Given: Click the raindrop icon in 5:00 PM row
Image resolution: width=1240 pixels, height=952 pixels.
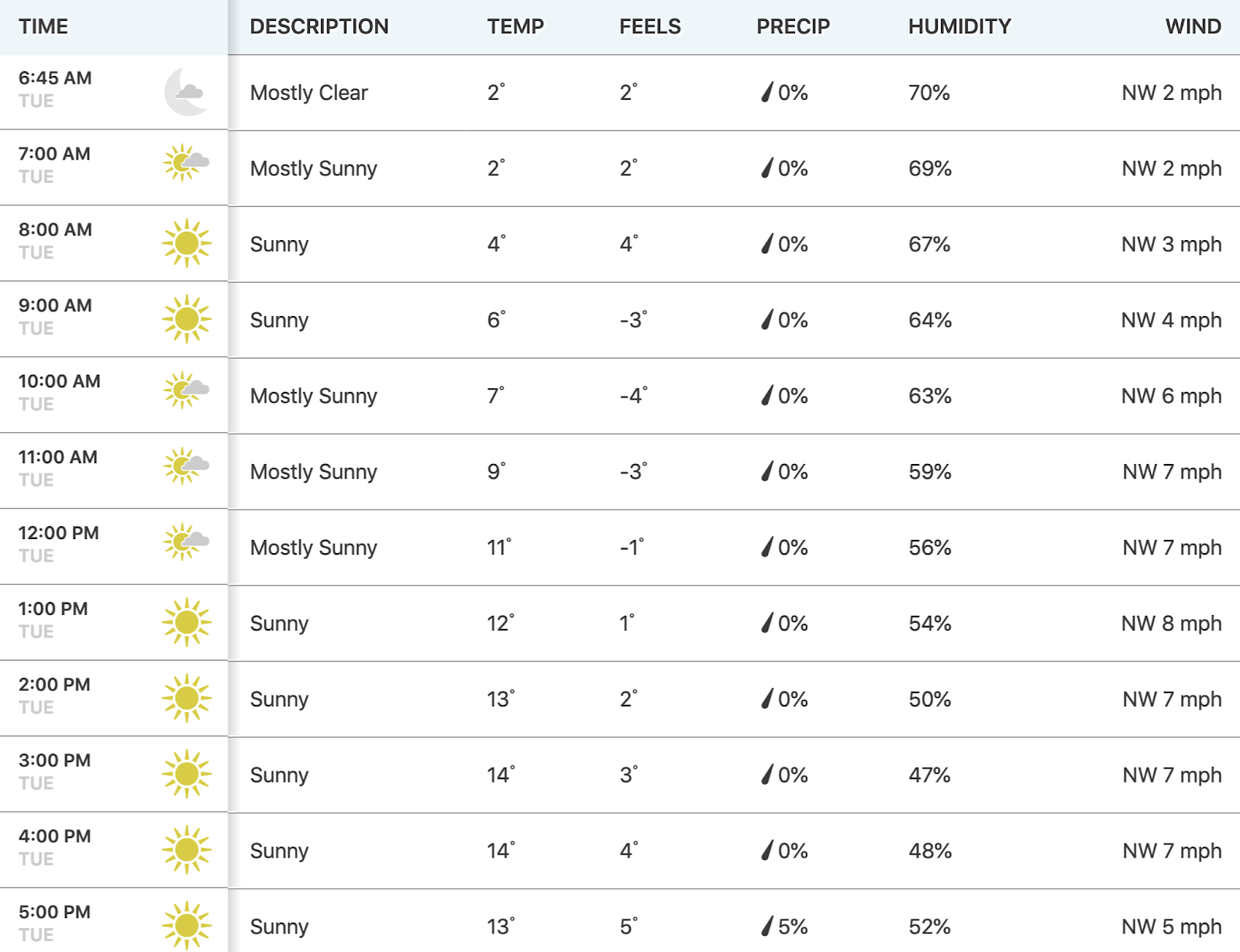Looking at the screenshot, I should [767, 926].
